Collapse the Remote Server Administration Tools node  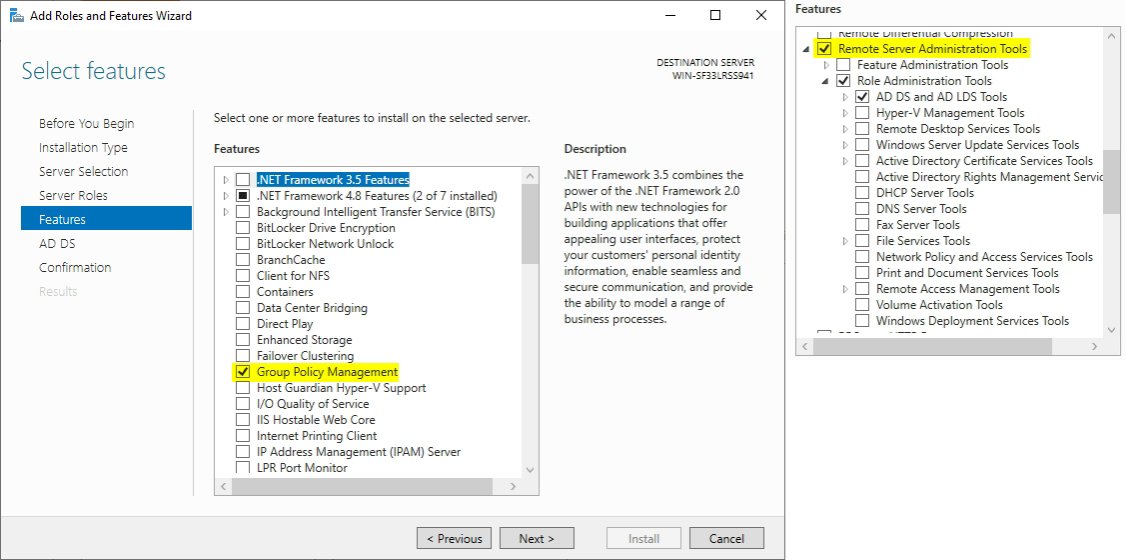(x=806, y=49)
